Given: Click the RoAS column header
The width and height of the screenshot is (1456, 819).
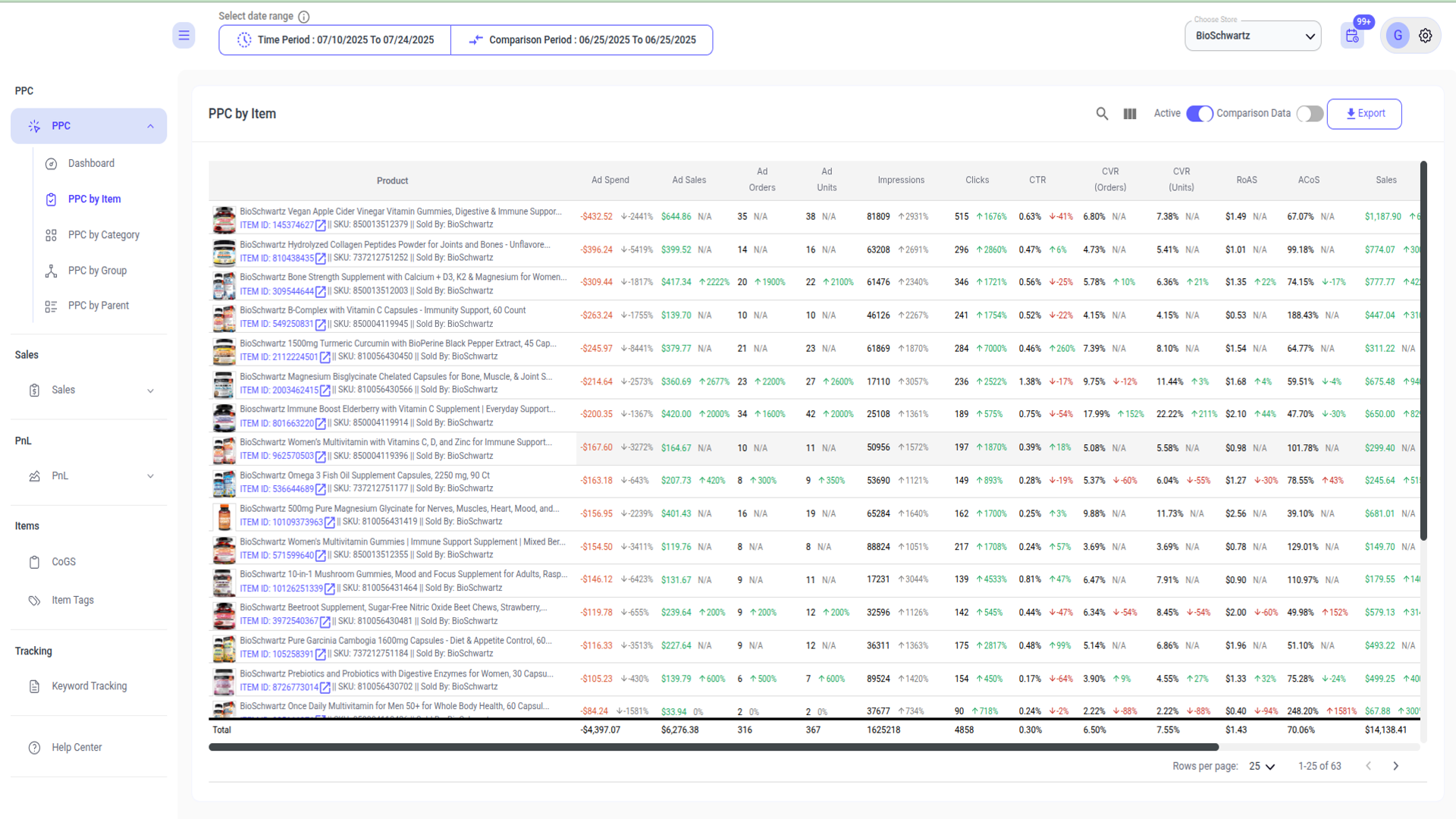Looking at the screenshot, I should (x=1247, y=180).
